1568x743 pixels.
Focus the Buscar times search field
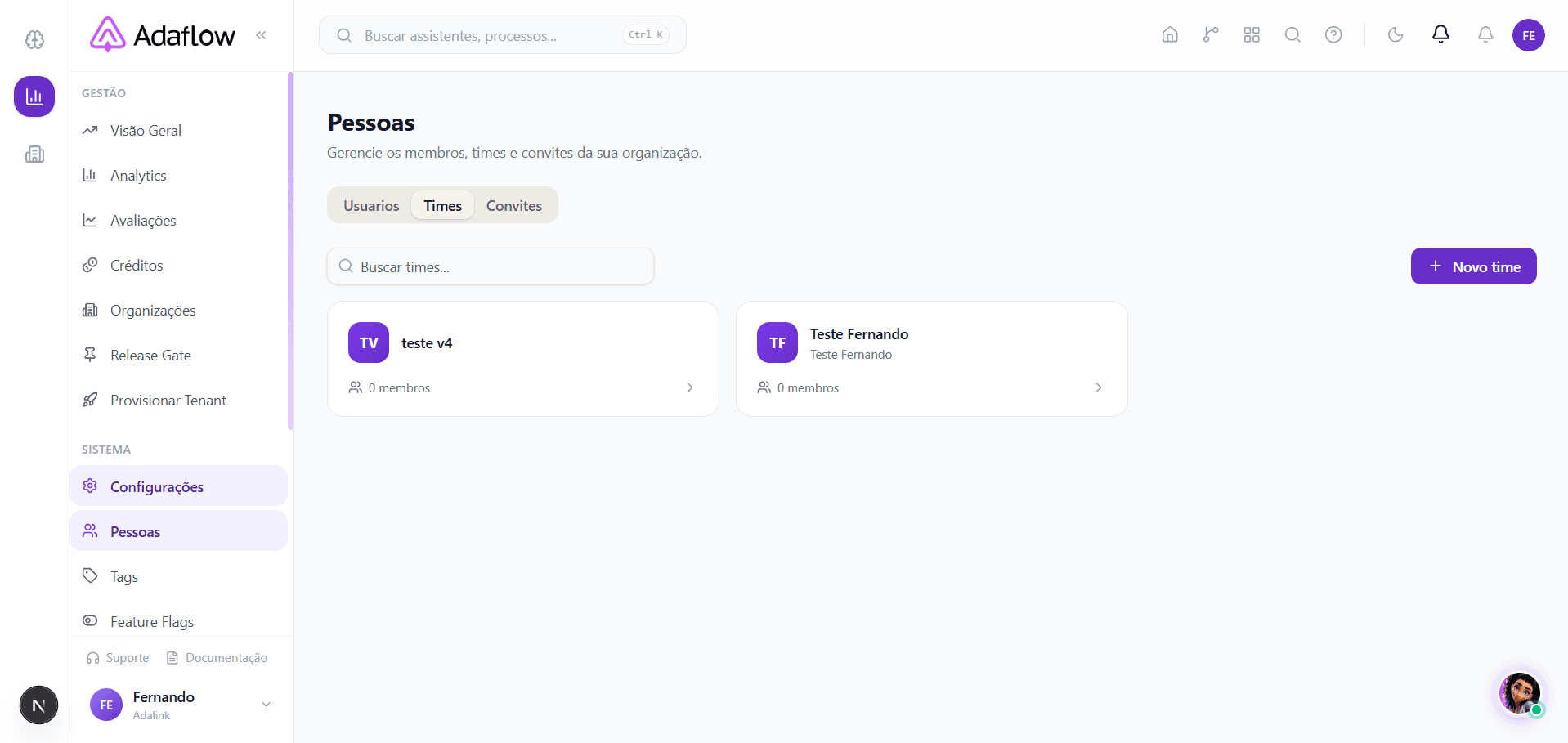tap(491, 266)
